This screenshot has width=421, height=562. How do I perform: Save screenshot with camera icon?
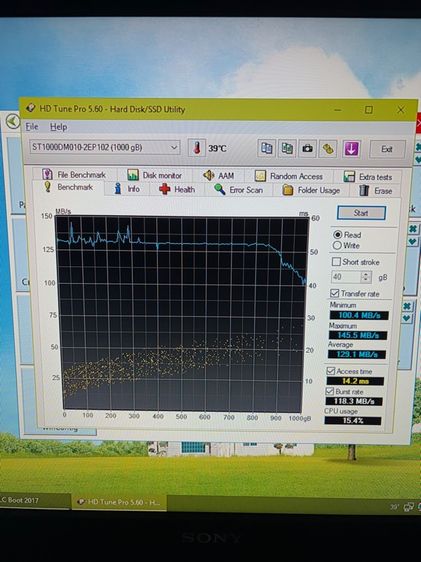[307, 148]
